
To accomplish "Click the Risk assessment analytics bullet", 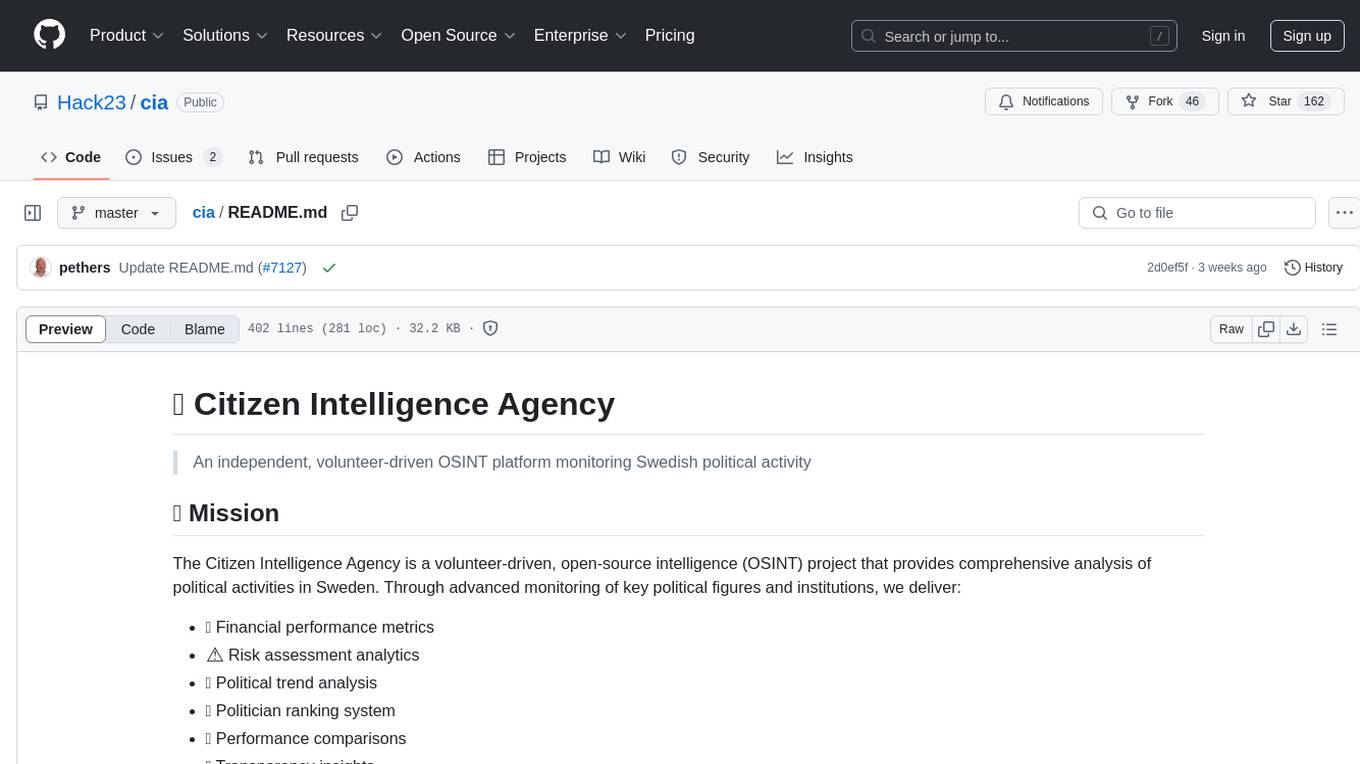I will pyautogui.click(x=312, y=655).
